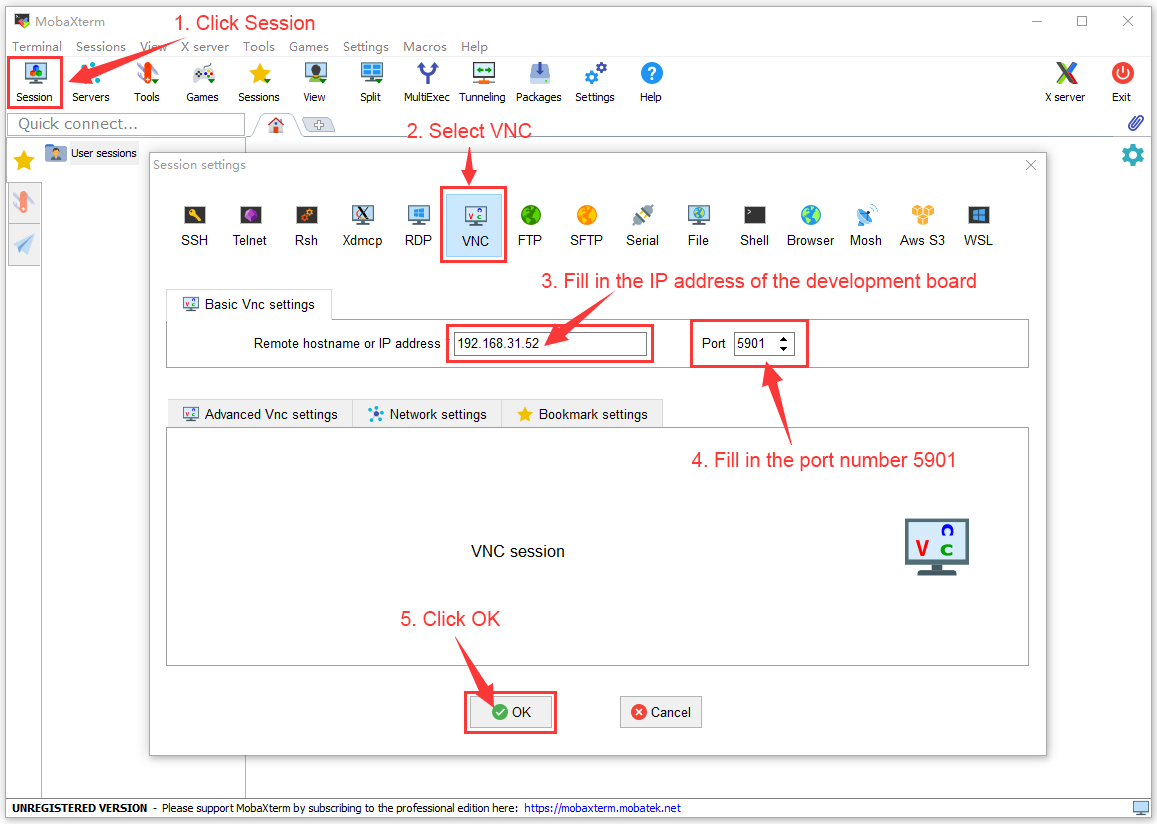The image size is (1157, 824).
Task: Open the Tunneling toolbar icon
Action: coord(483,82)
